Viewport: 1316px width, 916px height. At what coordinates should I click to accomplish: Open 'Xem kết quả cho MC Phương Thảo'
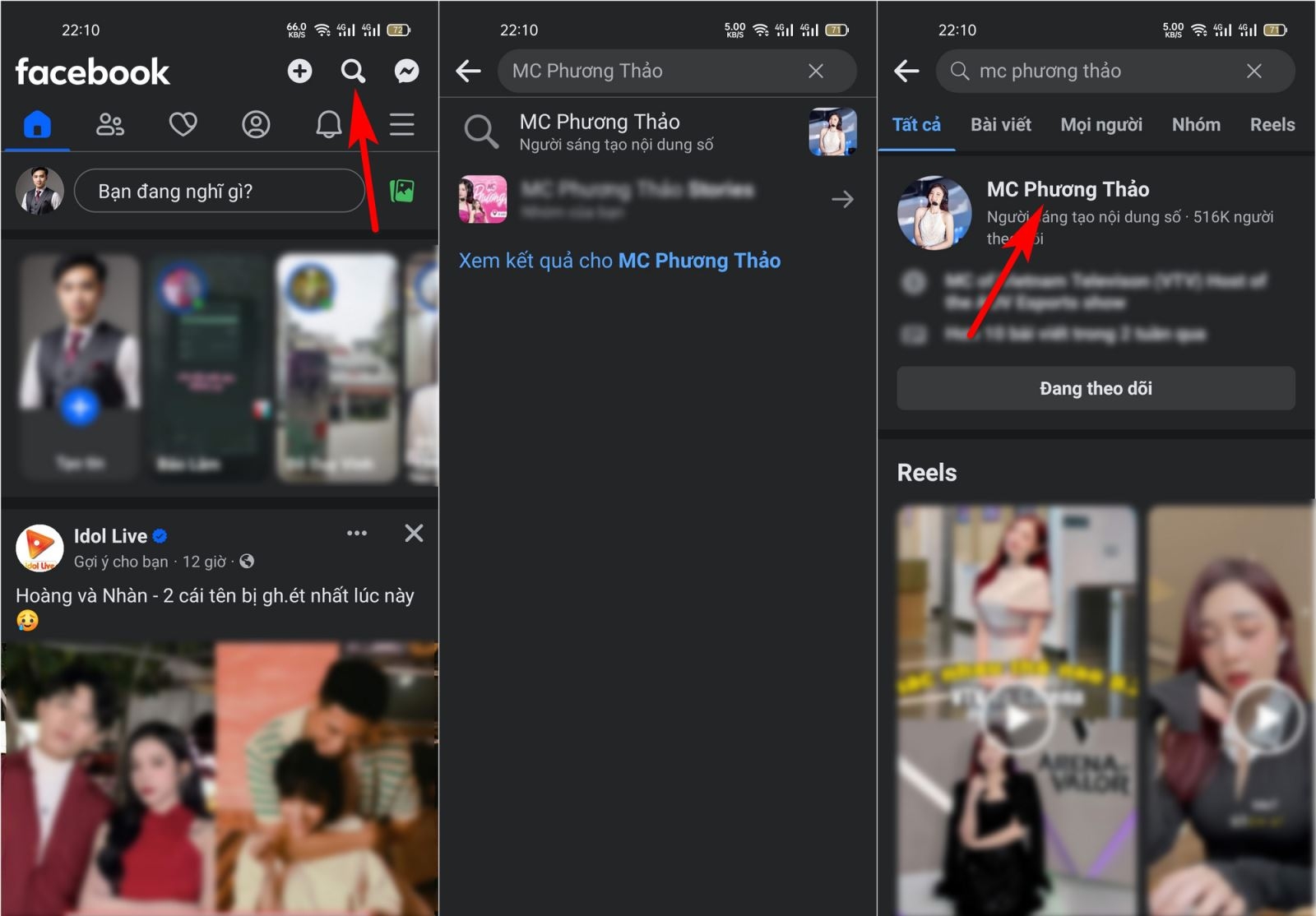pyautogui.click(x=619, y=261)
